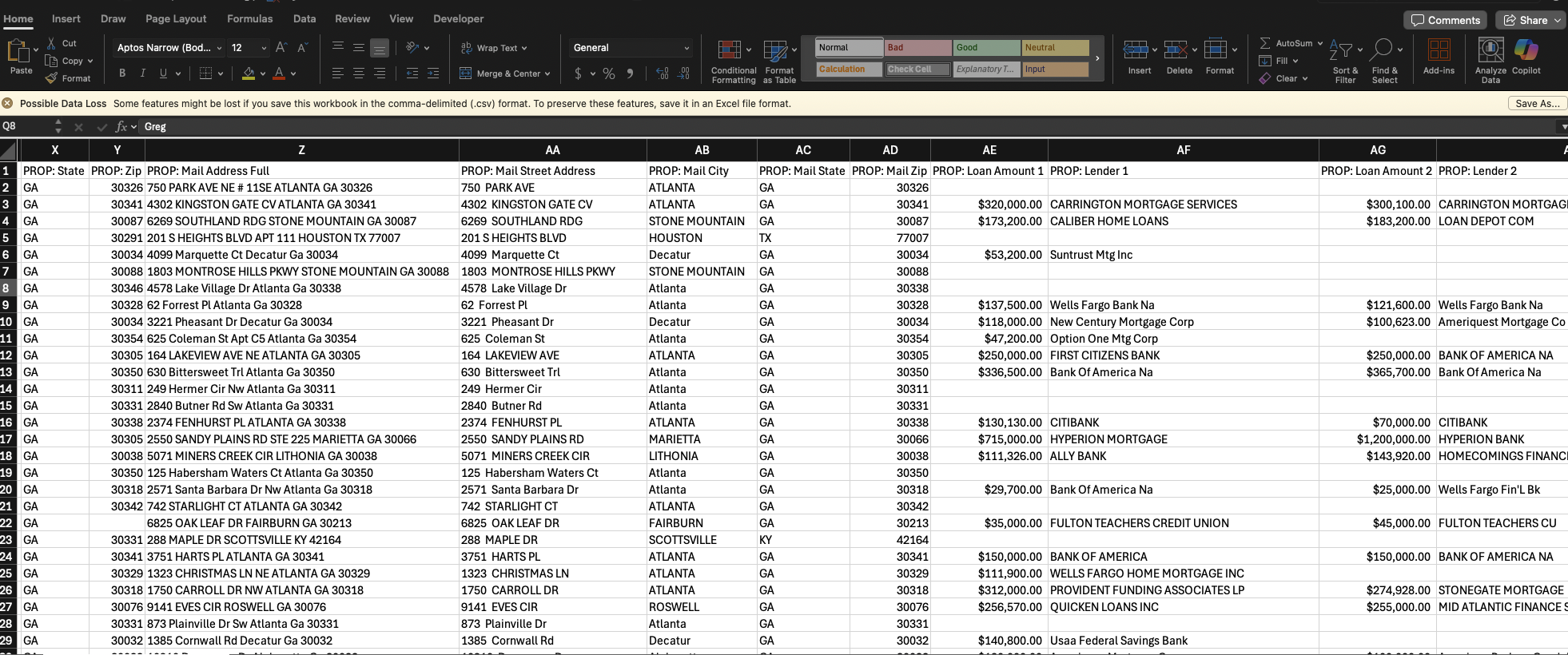Screen dimensions: 1568x655
Task: Open the Paste options arrow
Action: (36, 50)
